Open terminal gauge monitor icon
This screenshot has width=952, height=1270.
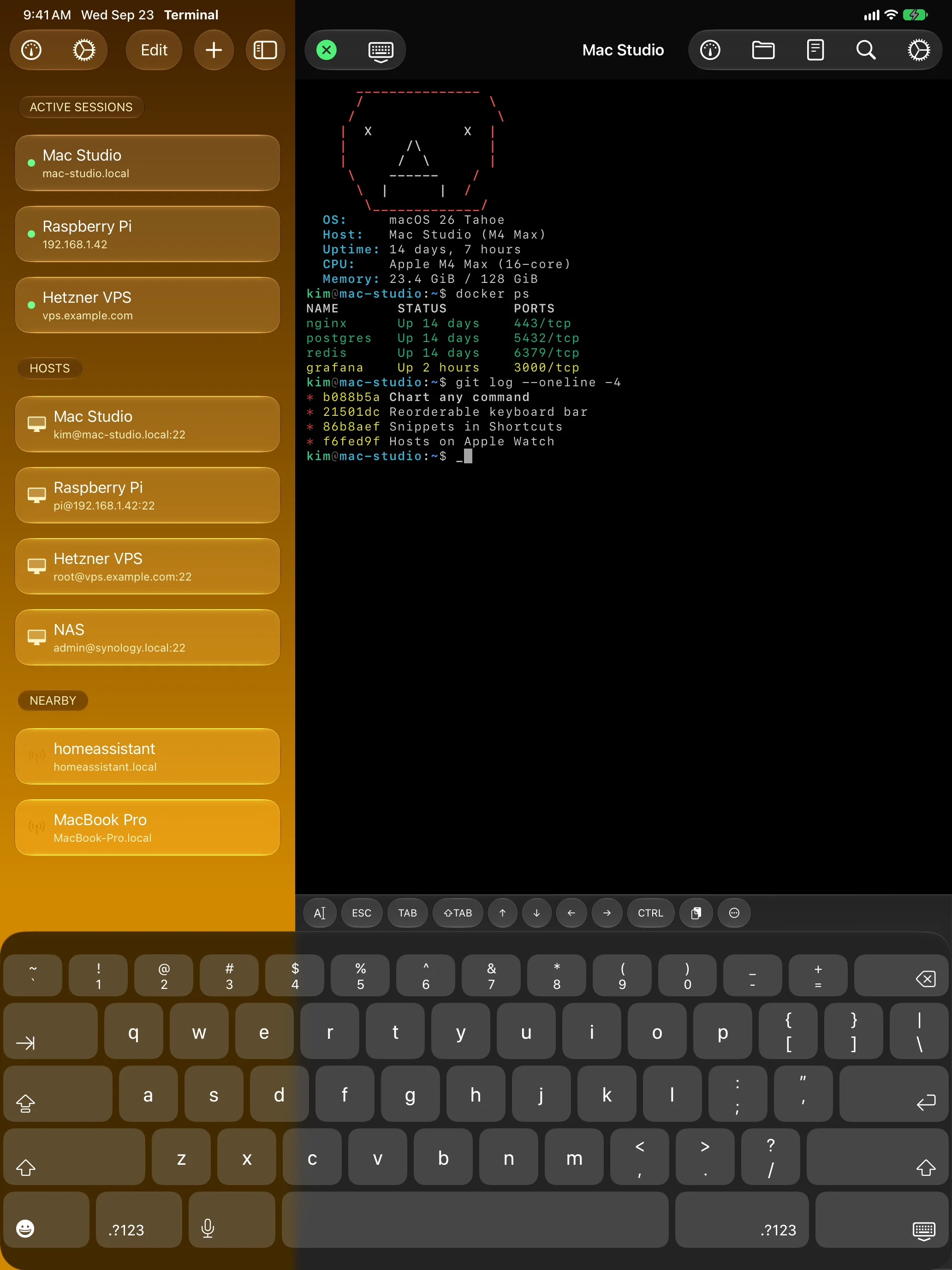[x=710, y=50]
